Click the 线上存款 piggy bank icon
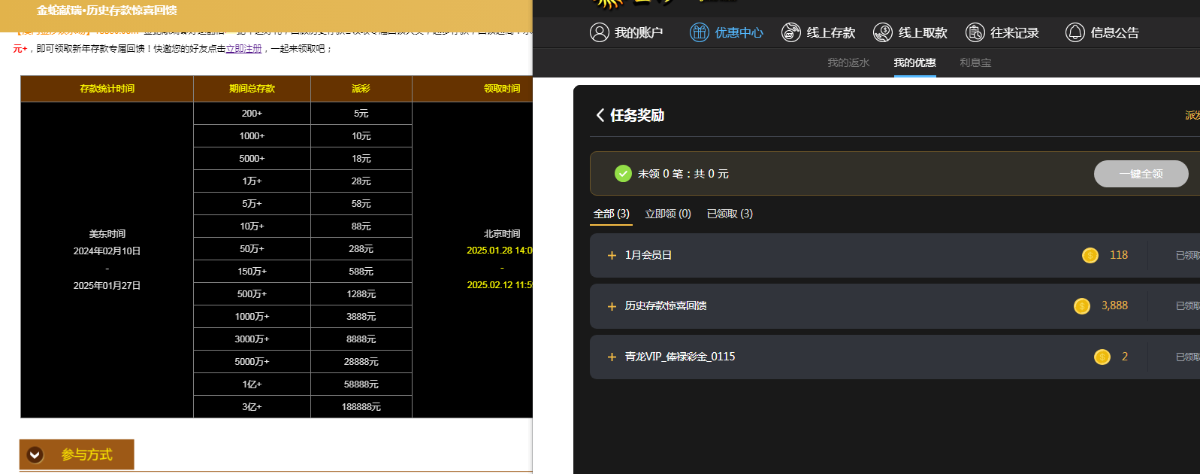Screen dimensions: 1200x474 (x=791, y=32)
